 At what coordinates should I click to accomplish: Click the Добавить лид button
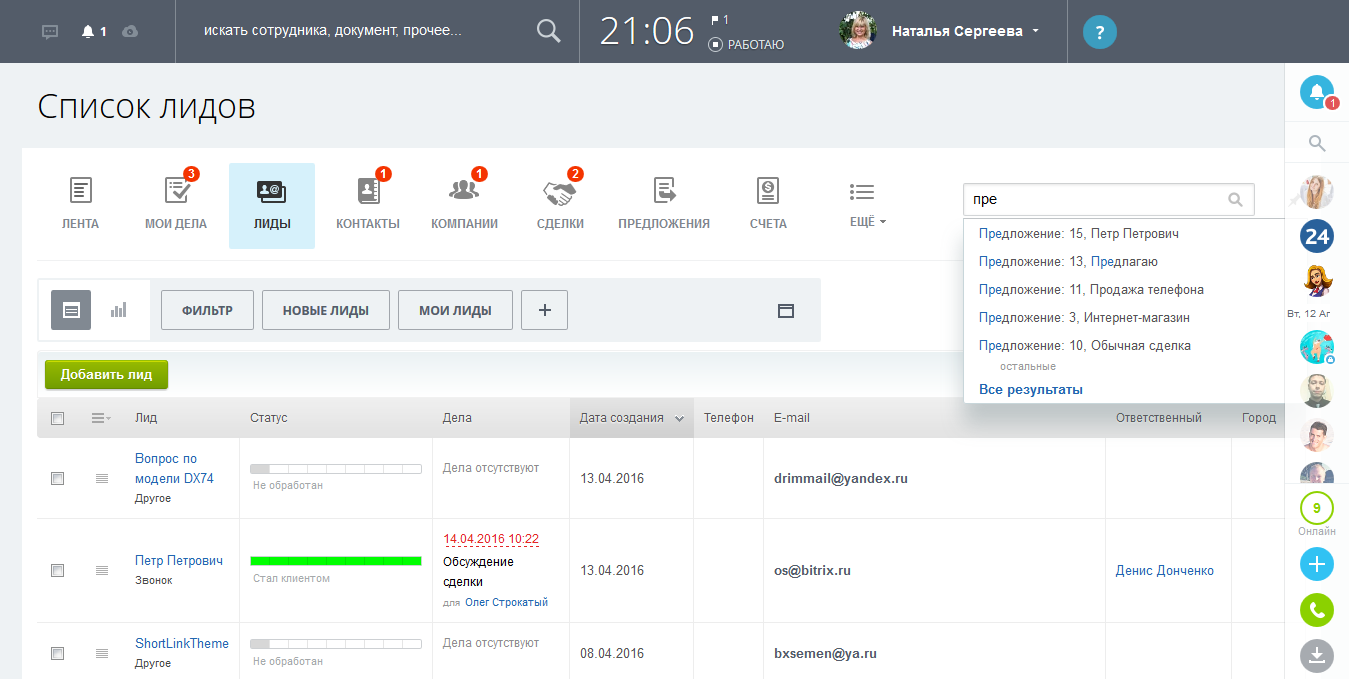click(106, 375)
